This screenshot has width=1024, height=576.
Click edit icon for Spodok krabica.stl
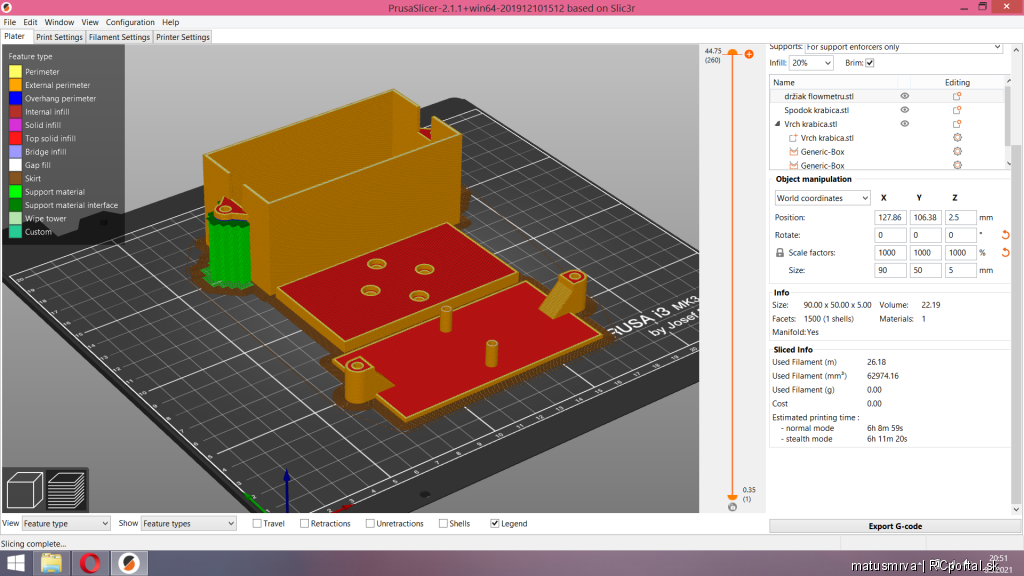957,110
